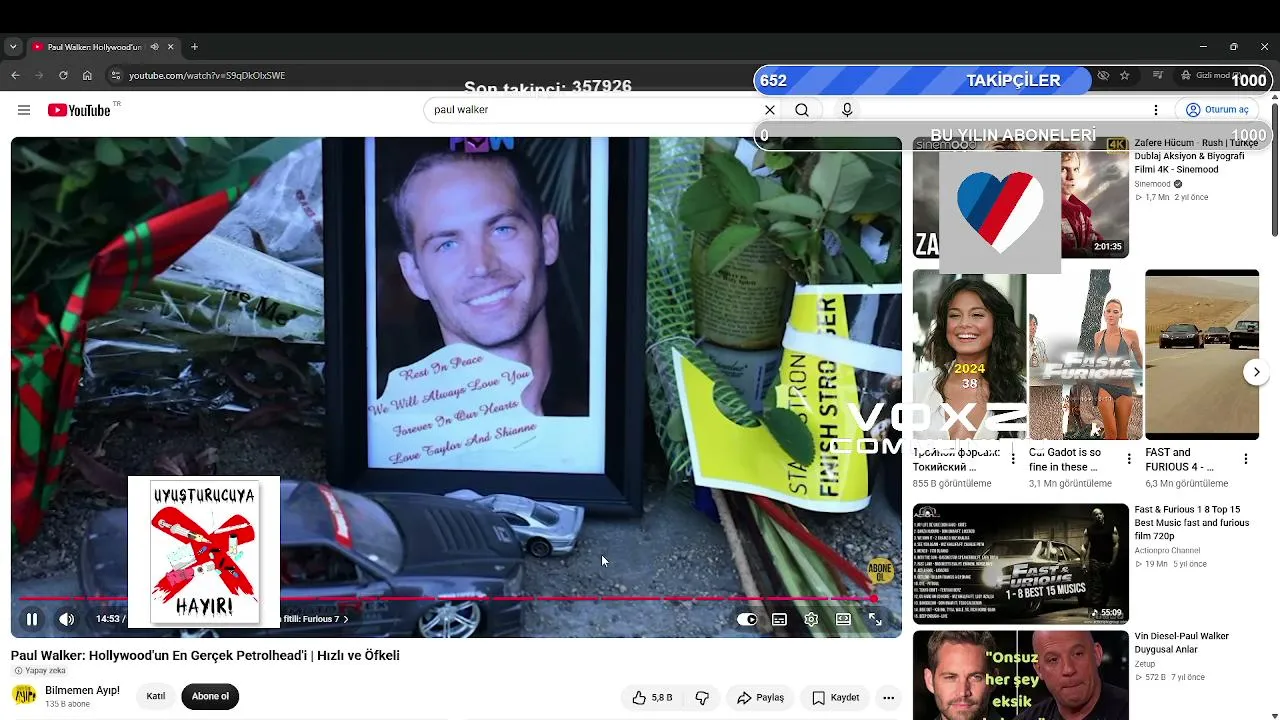
Task: Click the 'ABONE OL' watermark in video
Action: pyautogui.click(x=880, y=571)
